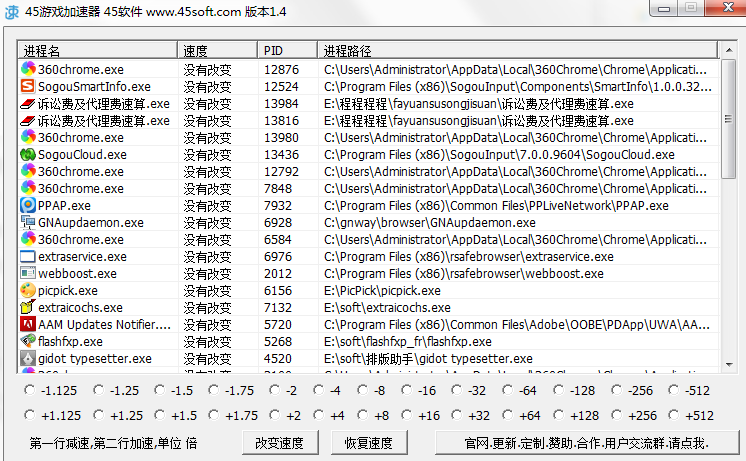Sort list by PID column header
This screenshot has height=461, width=746.
click(x=286, y=50)
